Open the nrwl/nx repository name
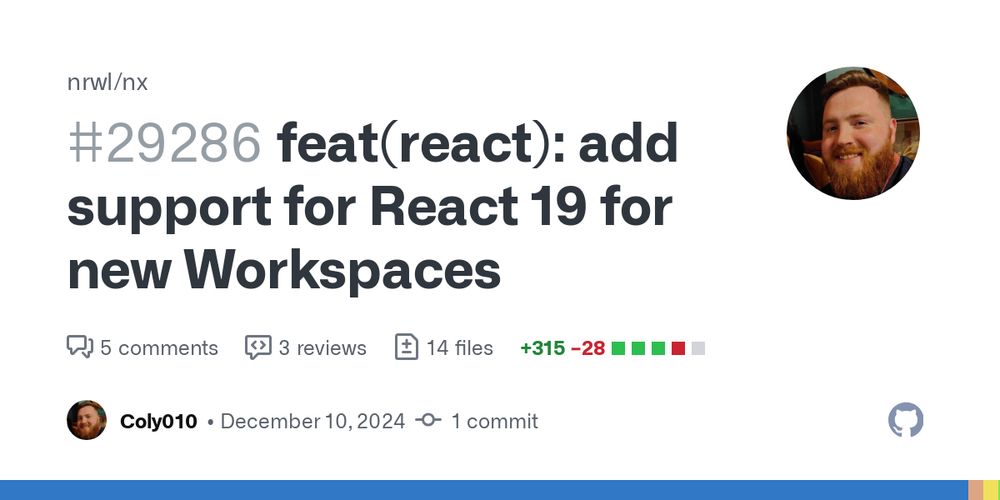The width and height of the screenshot is (1000, 500). coord(107,82)
